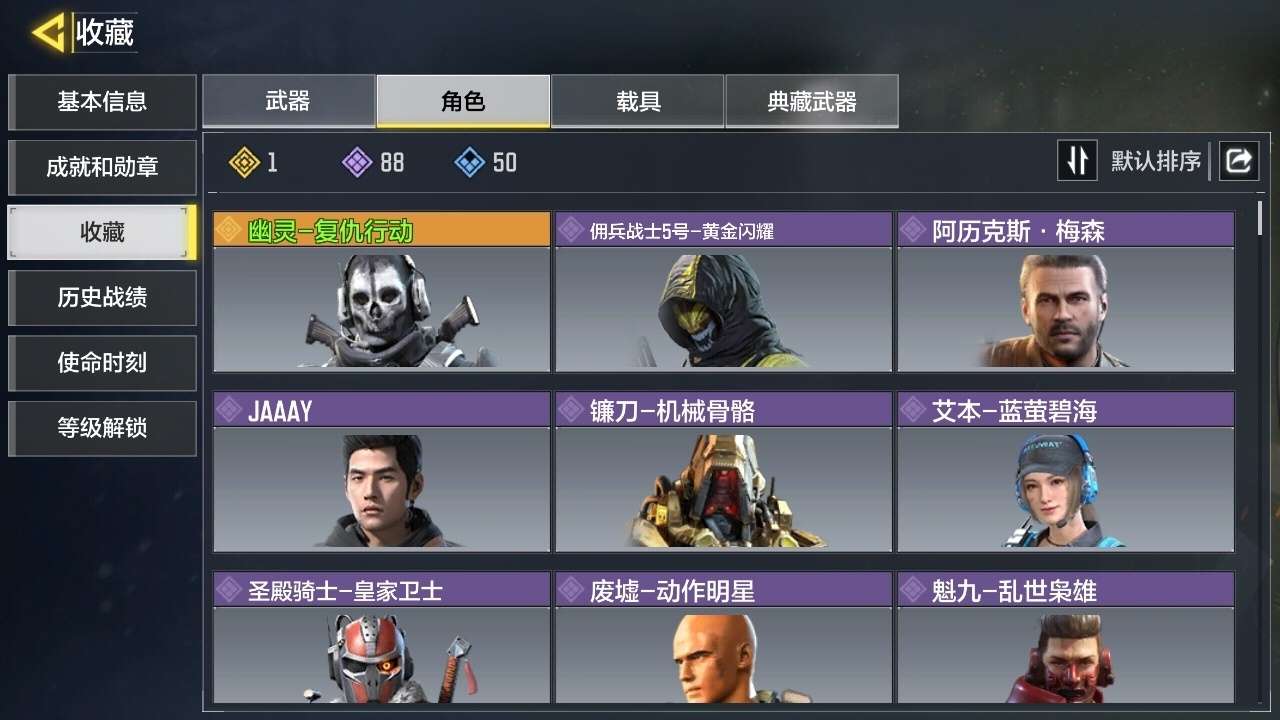Open 基本信息 in the sidebar
Image resolution: width=1280 pixels, height=720 pixels.
tap(102, 101)
